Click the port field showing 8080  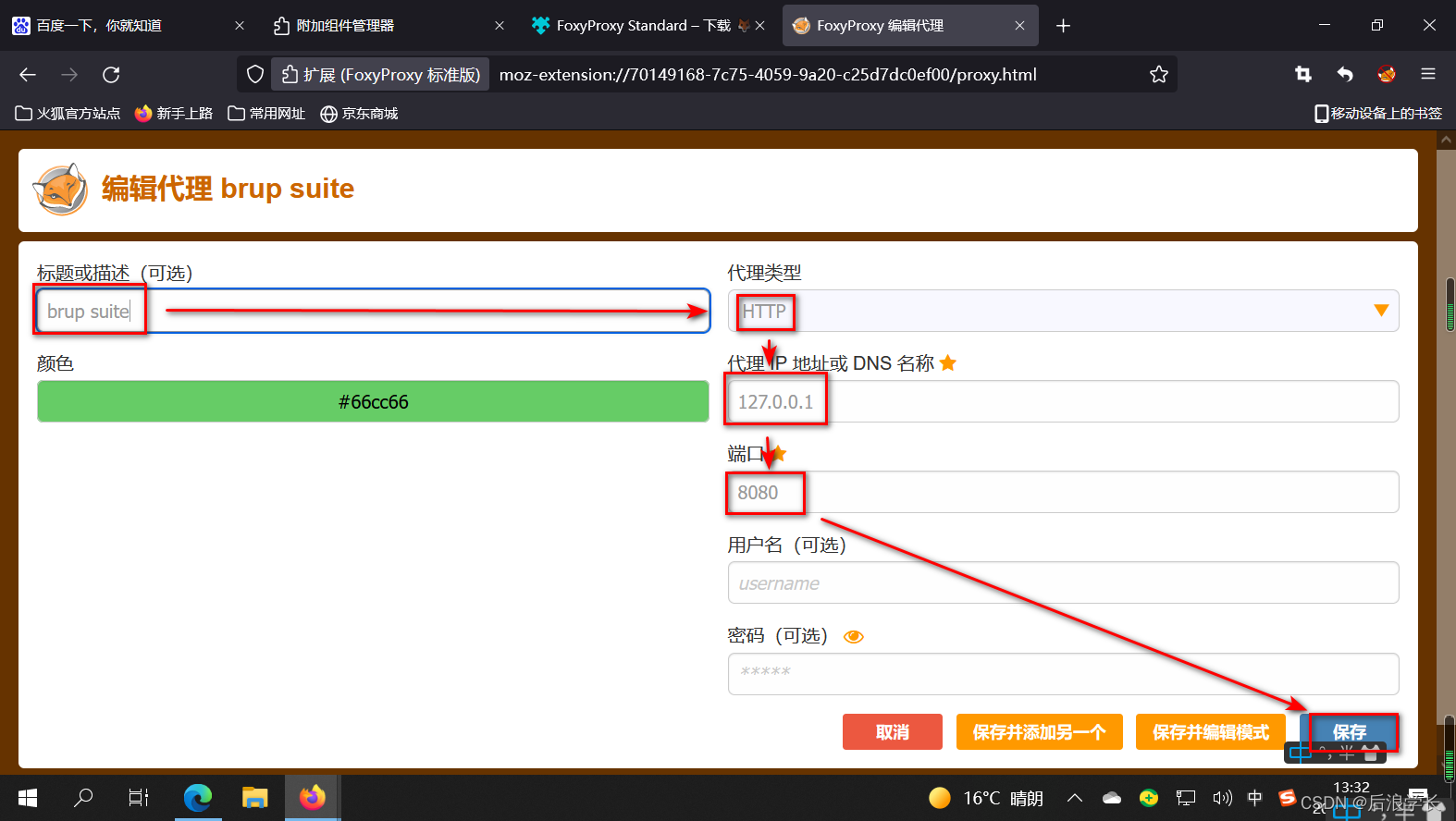point(1063,492)
